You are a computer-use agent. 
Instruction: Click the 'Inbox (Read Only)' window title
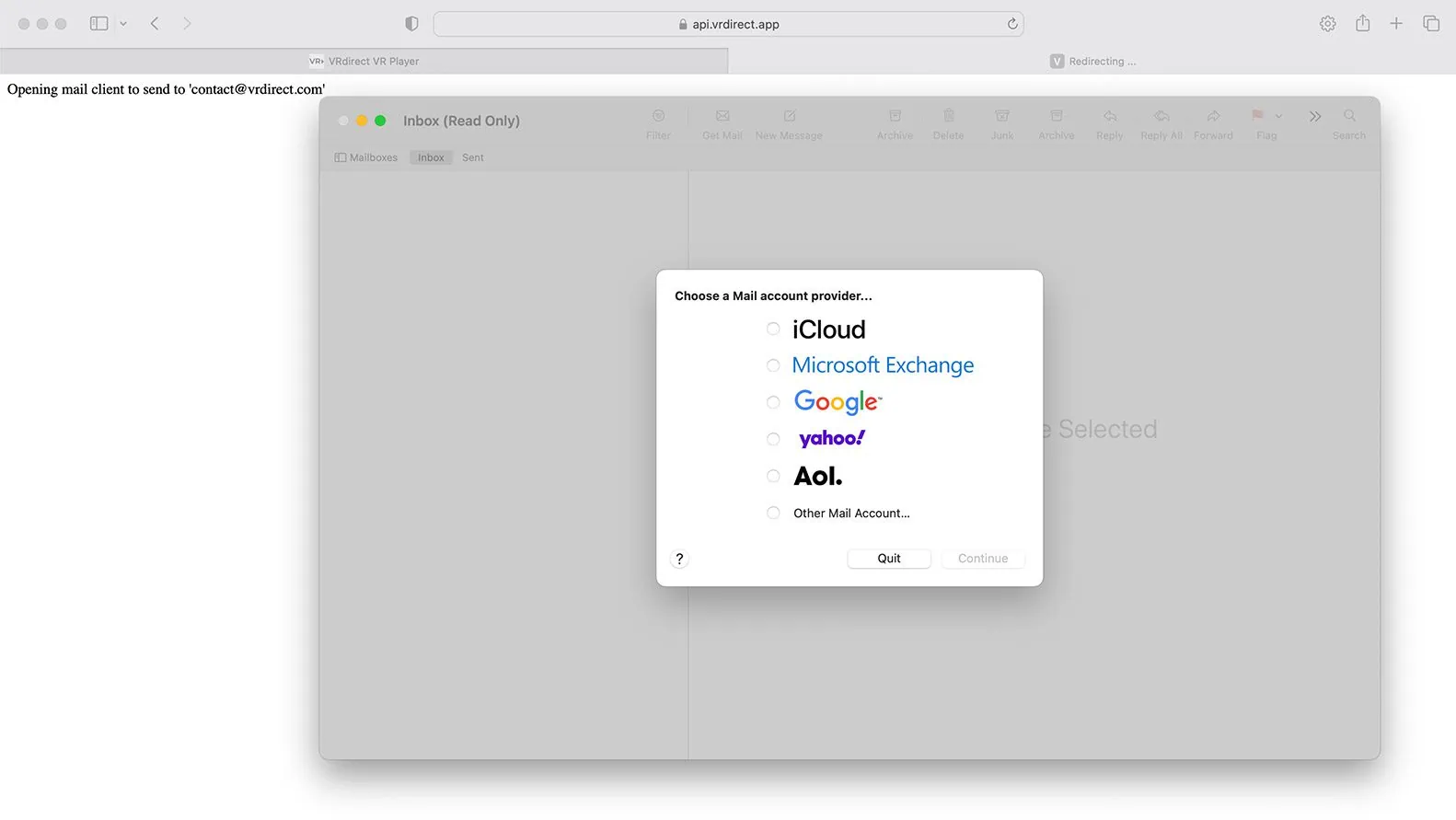coord(461,121)
